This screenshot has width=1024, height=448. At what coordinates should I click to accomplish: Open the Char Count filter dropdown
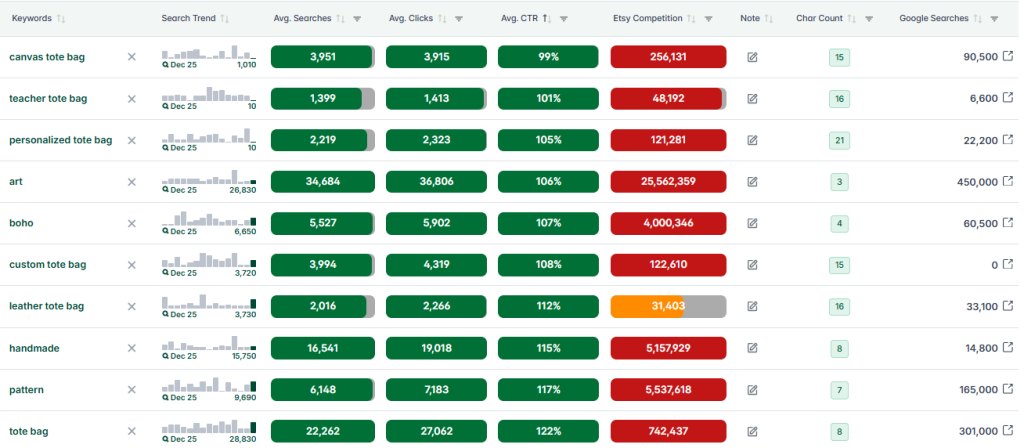(869, 19)
